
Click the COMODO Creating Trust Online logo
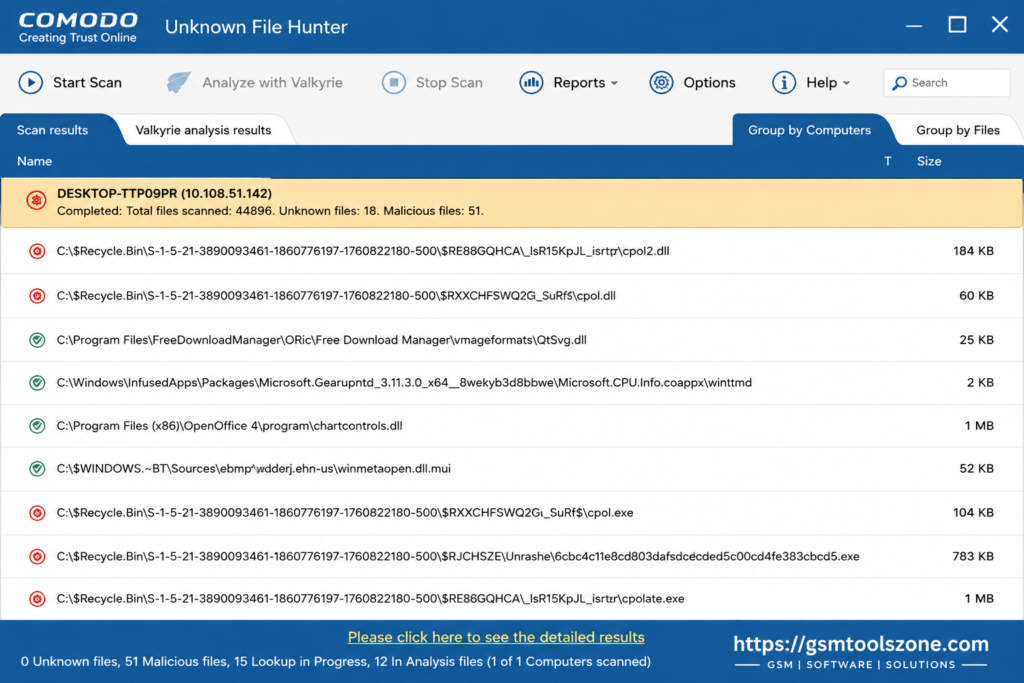78,27
